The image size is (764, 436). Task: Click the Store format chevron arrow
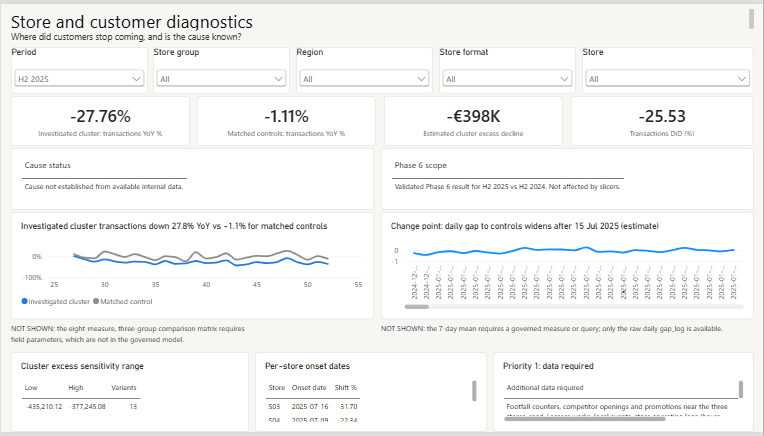564,79
